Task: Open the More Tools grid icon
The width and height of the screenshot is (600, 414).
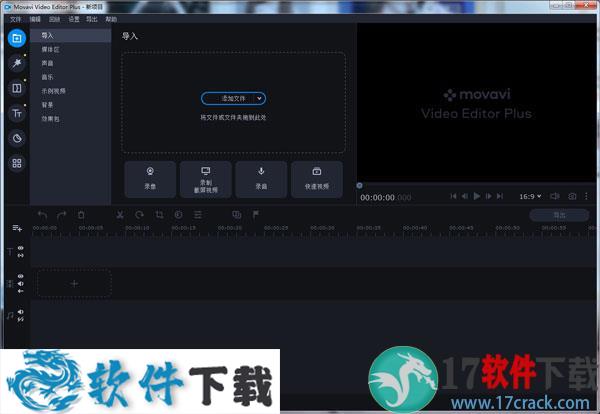Action: tap(17, 163)
